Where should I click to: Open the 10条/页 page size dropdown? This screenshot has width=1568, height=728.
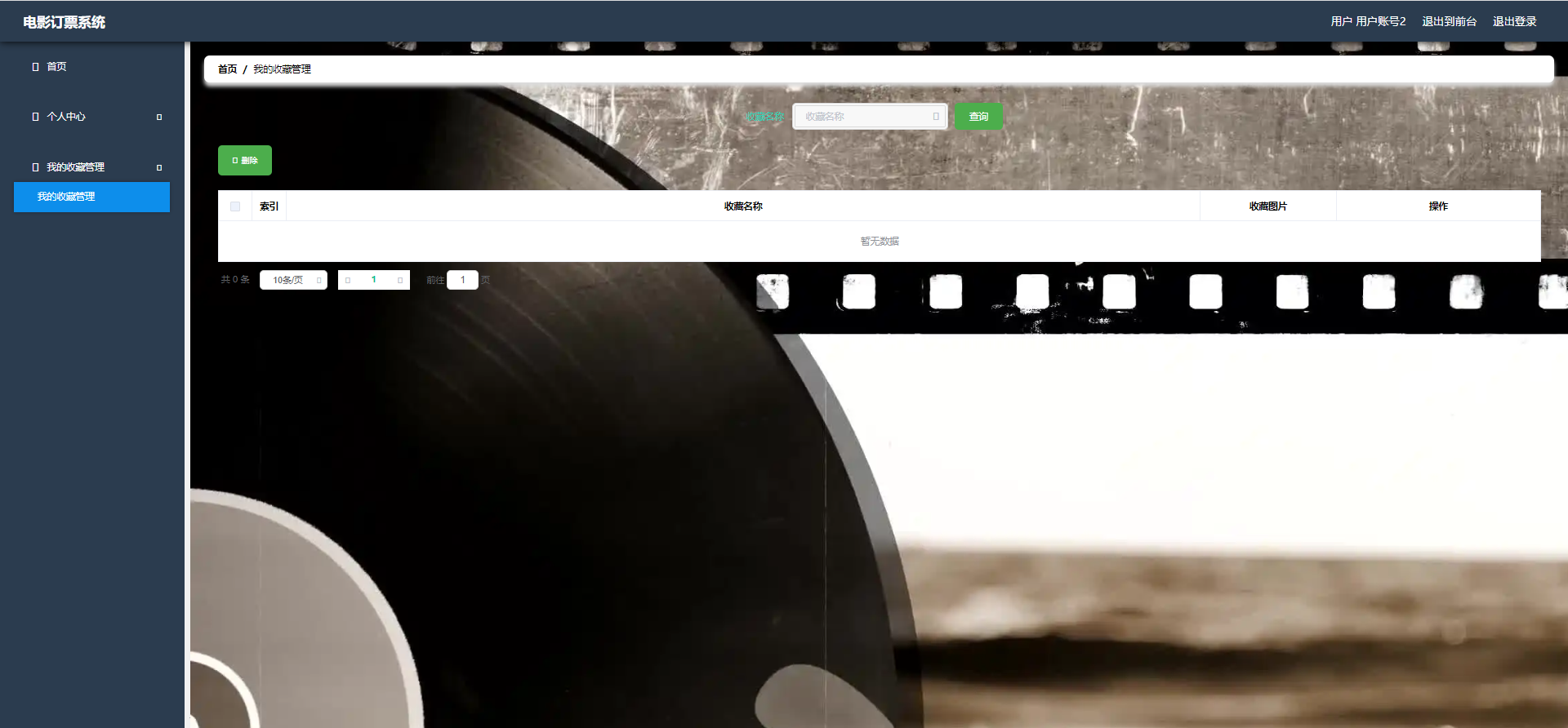(x=293, y=280)
